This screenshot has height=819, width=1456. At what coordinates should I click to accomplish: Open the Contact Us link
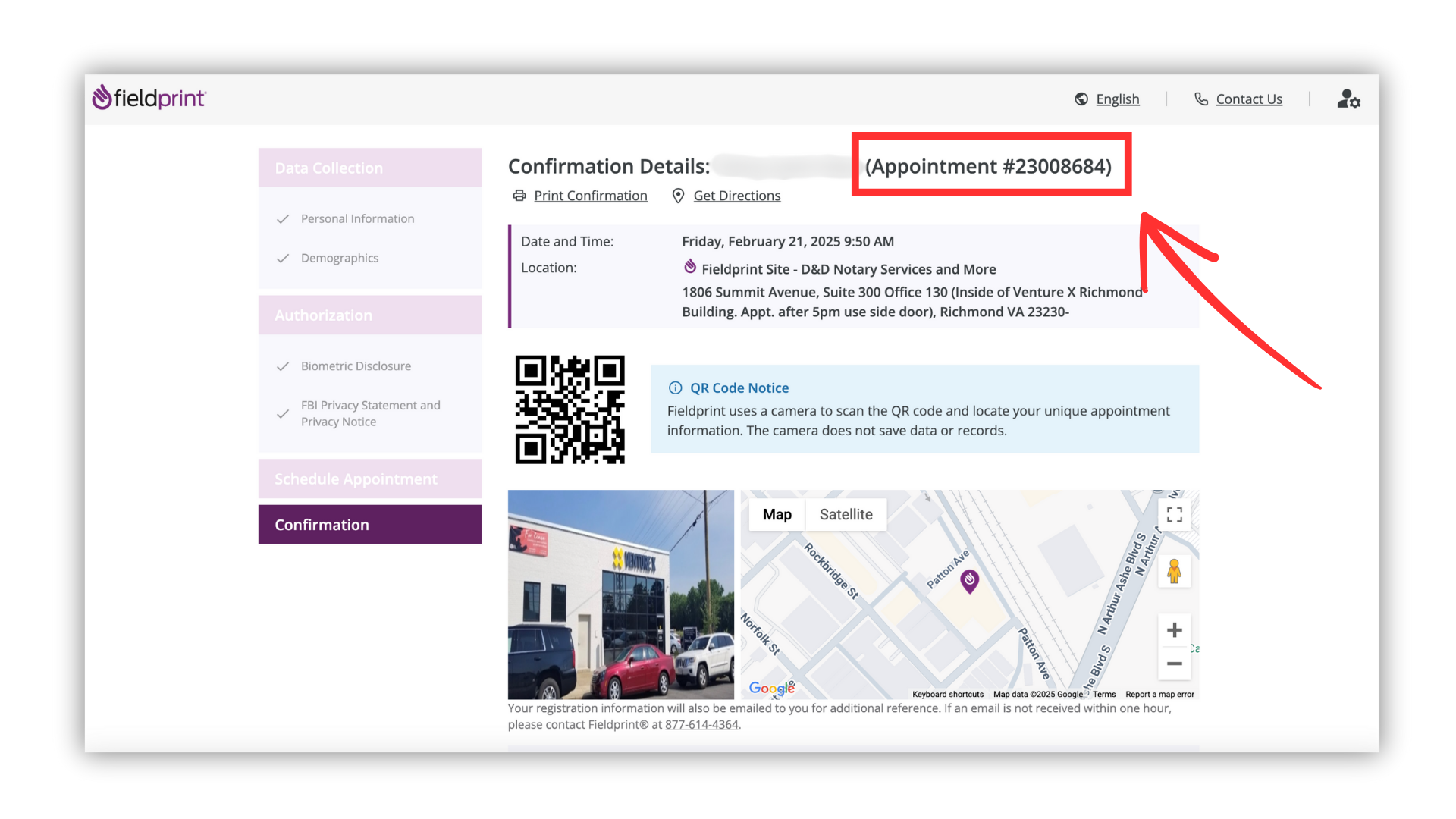pos(1248,99)
